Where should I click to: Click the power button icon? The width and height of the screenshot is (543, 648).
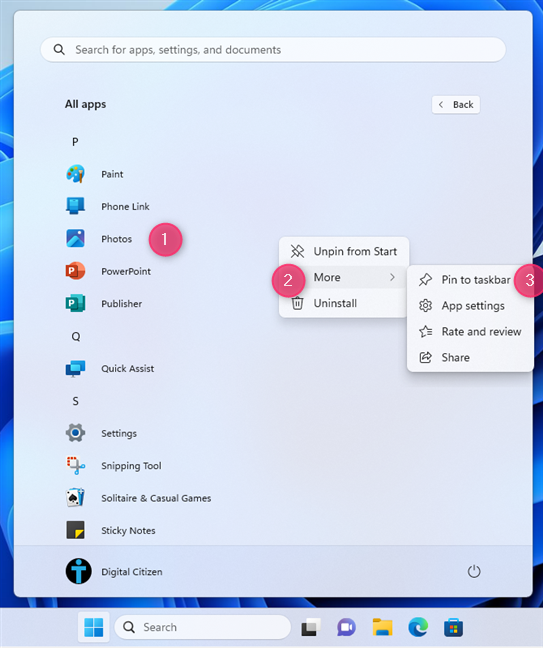pyautogui.click(x=474, y=572)
